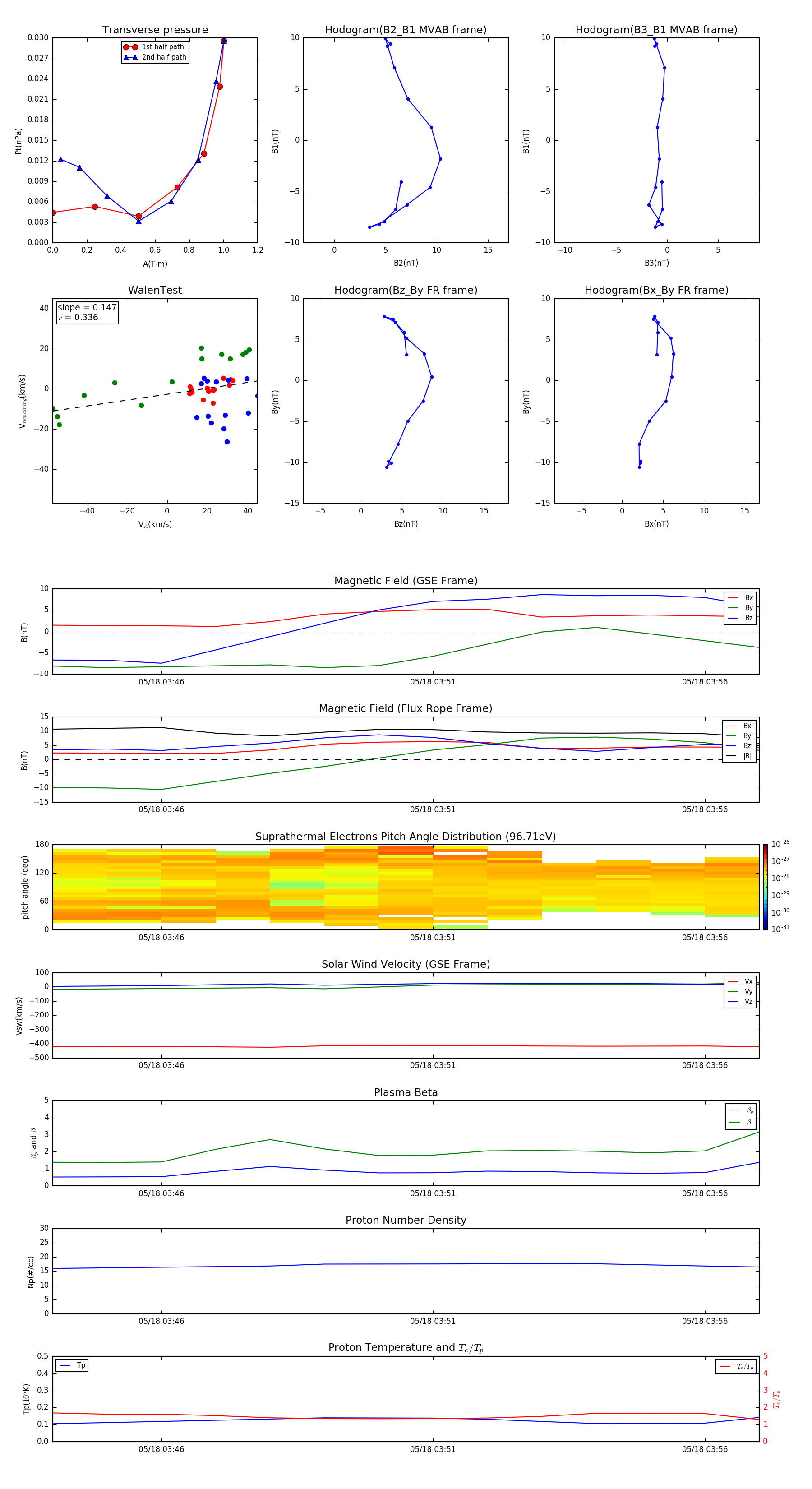The width and height of the screenshot is (812, 1489).
Task: Click the dashed fit line in the WalenTest plot
Action: 155,396
